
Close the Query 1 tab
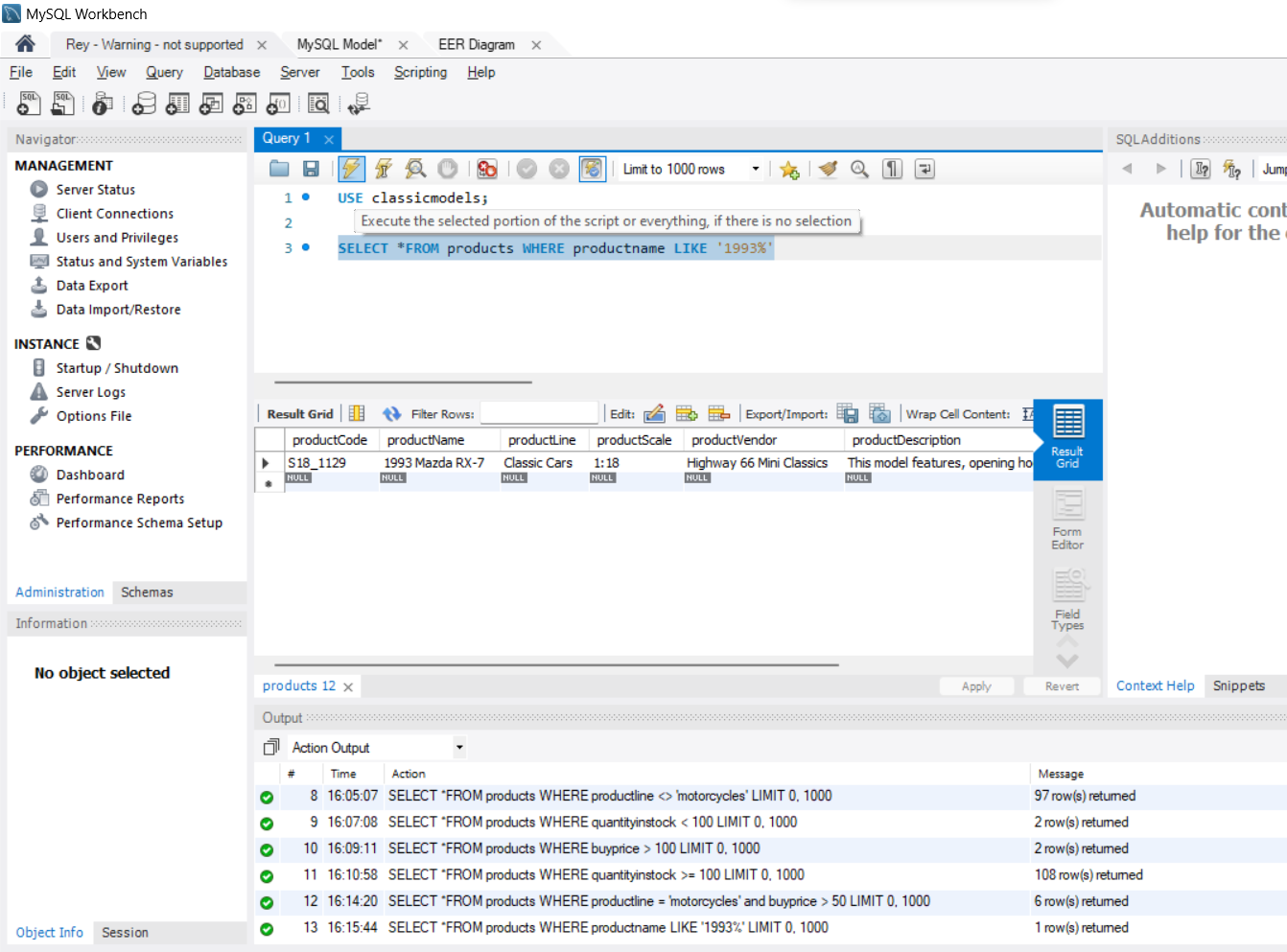coord(329,139)
